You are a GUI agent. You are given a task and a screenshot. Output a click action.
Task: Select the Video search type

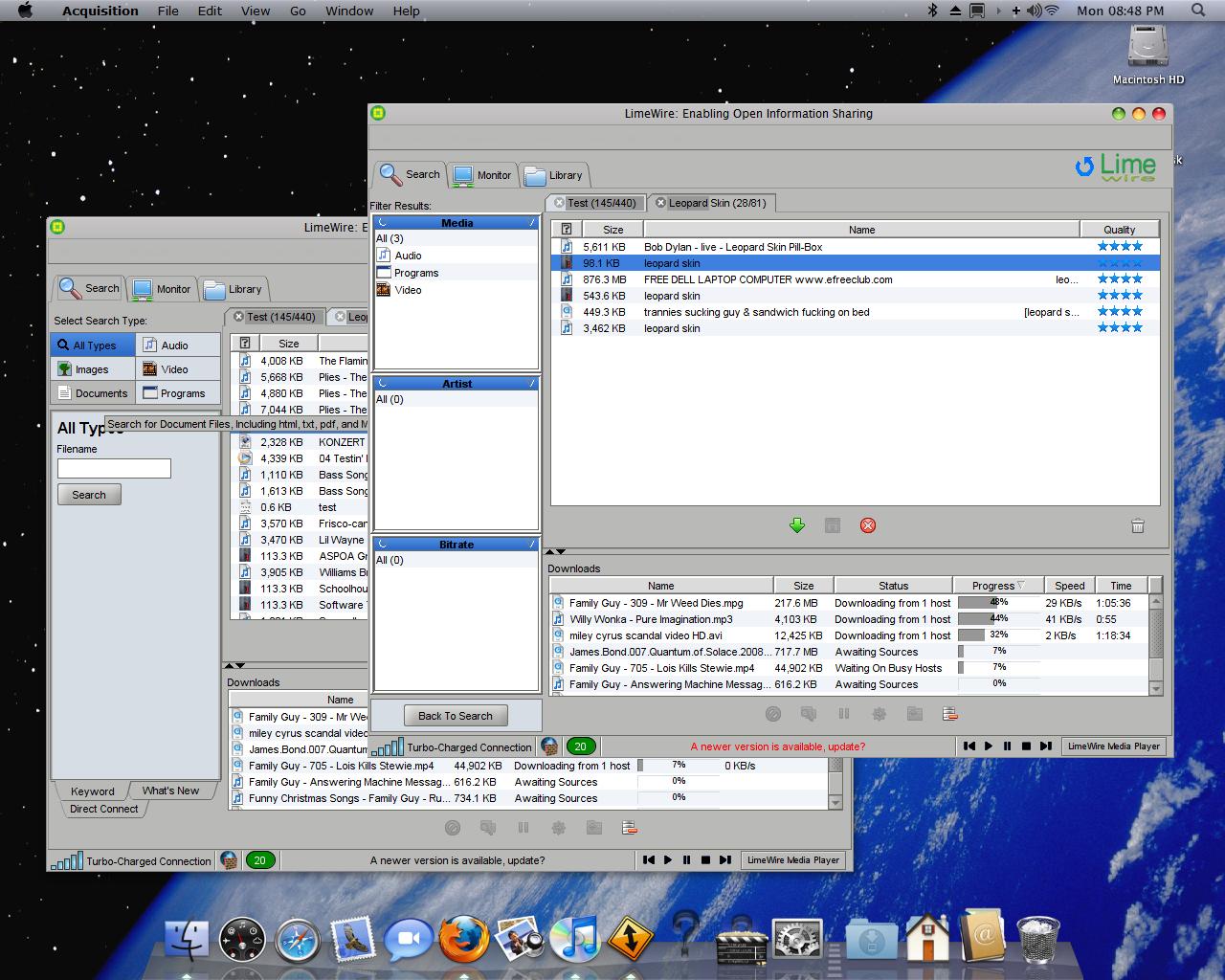pyautogui.click(x=178, y=369)
